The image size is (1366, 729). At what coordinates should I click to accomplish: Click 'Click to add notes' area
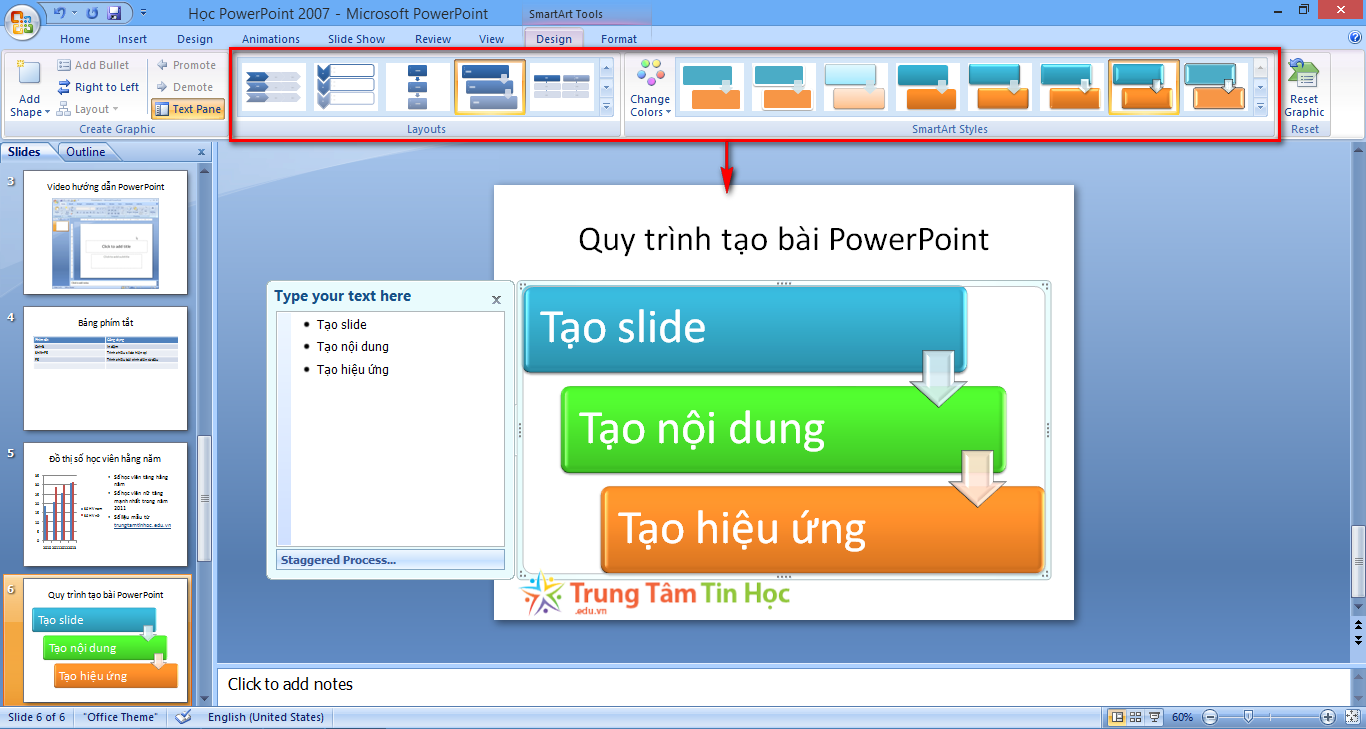[783, 685]
